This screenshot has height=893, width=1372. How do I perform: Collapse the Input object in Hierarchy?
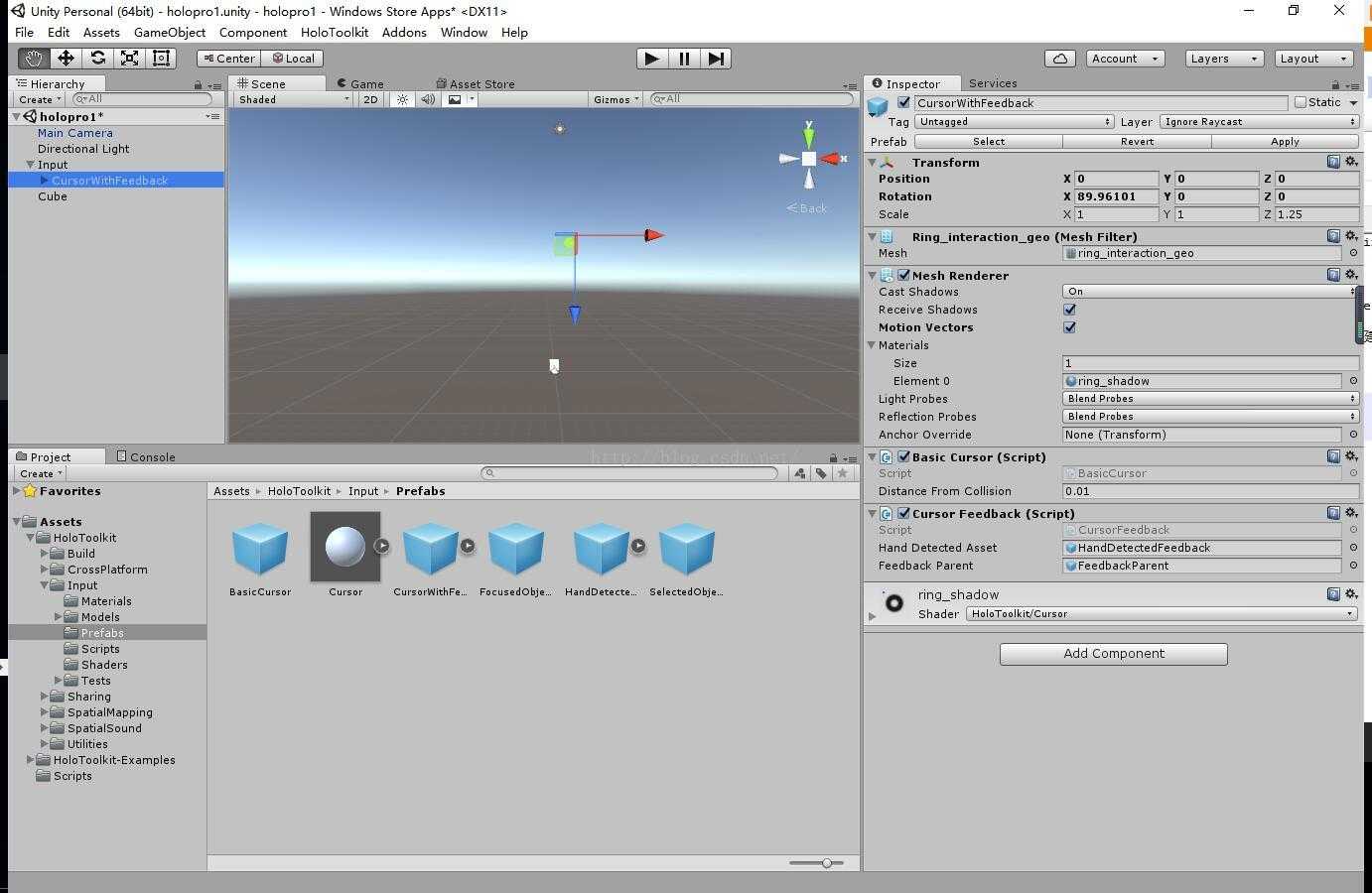(x=30, y=165)
